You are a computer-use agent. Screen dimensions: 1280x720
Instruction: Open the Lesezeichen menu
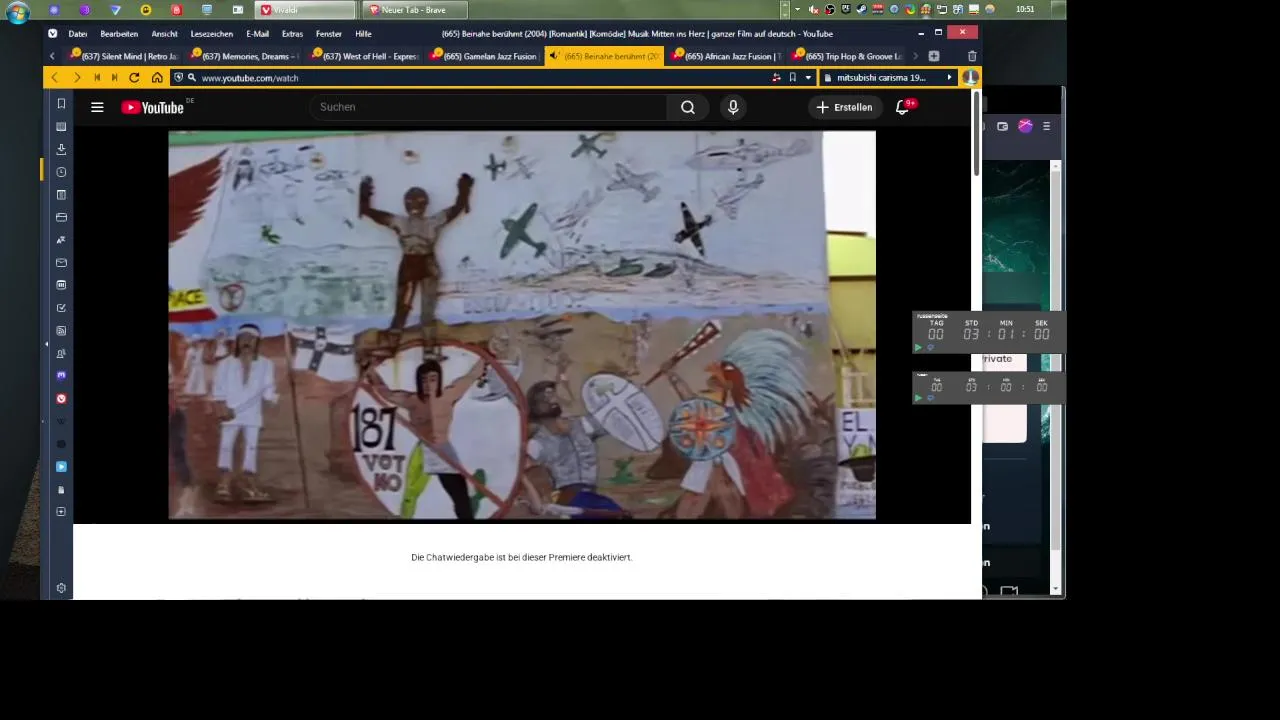point(212,33)
